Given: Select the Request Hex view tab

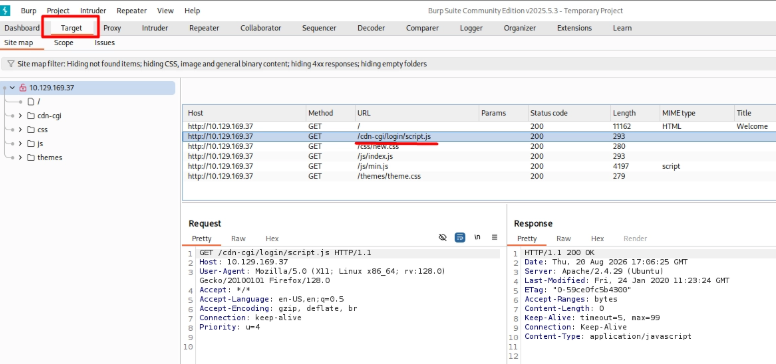Looking at the screenshot, I should (x=272, y=238).
